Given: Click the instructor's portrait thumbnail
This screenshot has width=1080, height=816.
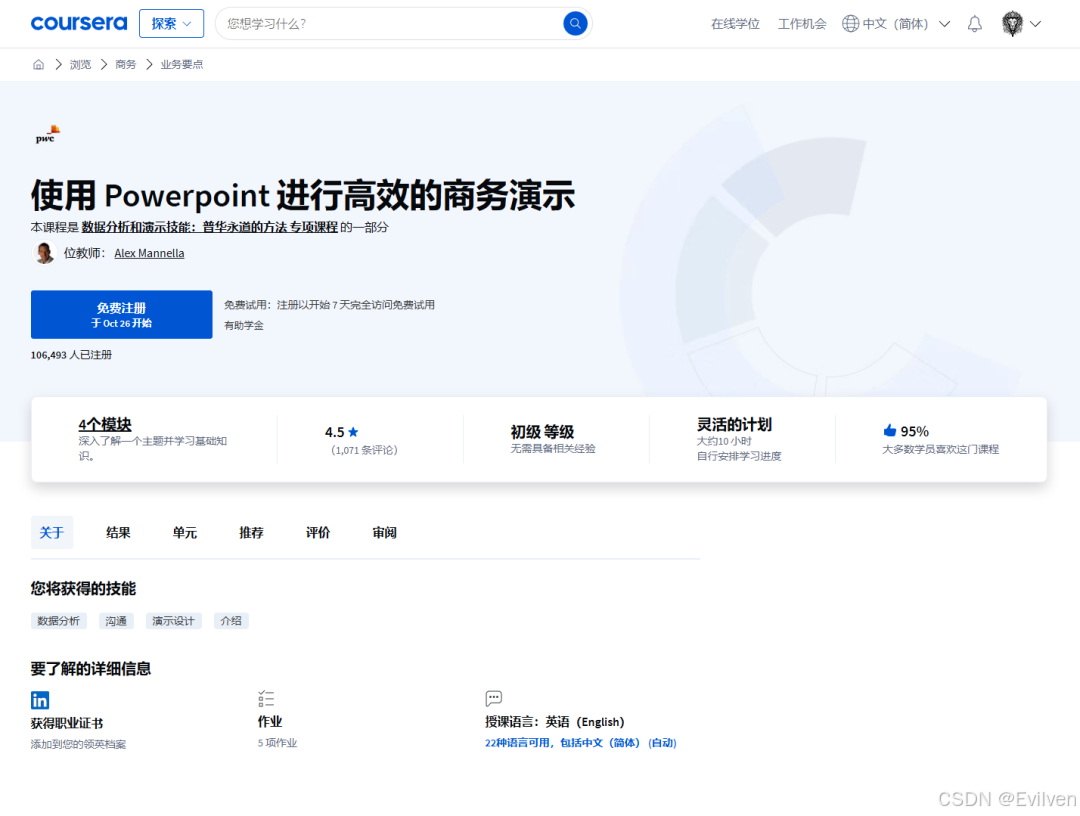Looking at the screenshot, I should coord(44,253).
